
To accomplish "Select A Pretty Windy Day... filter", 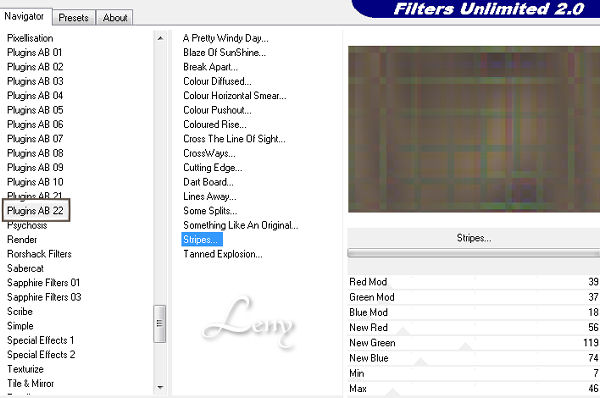I will pyautogui.click(x=226, y=38).
